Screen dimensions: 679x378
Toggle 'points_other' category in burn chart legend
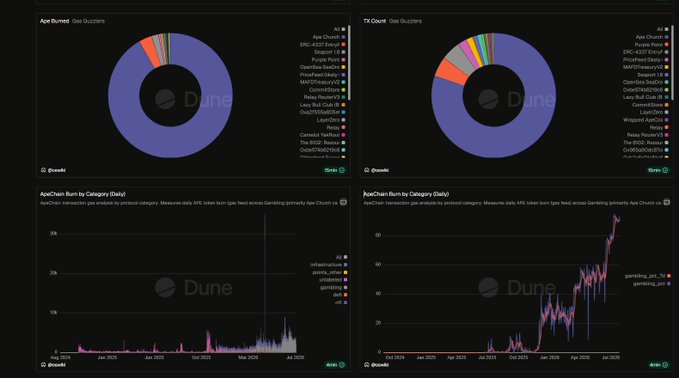pyautogui.click(x=330, y=272)
